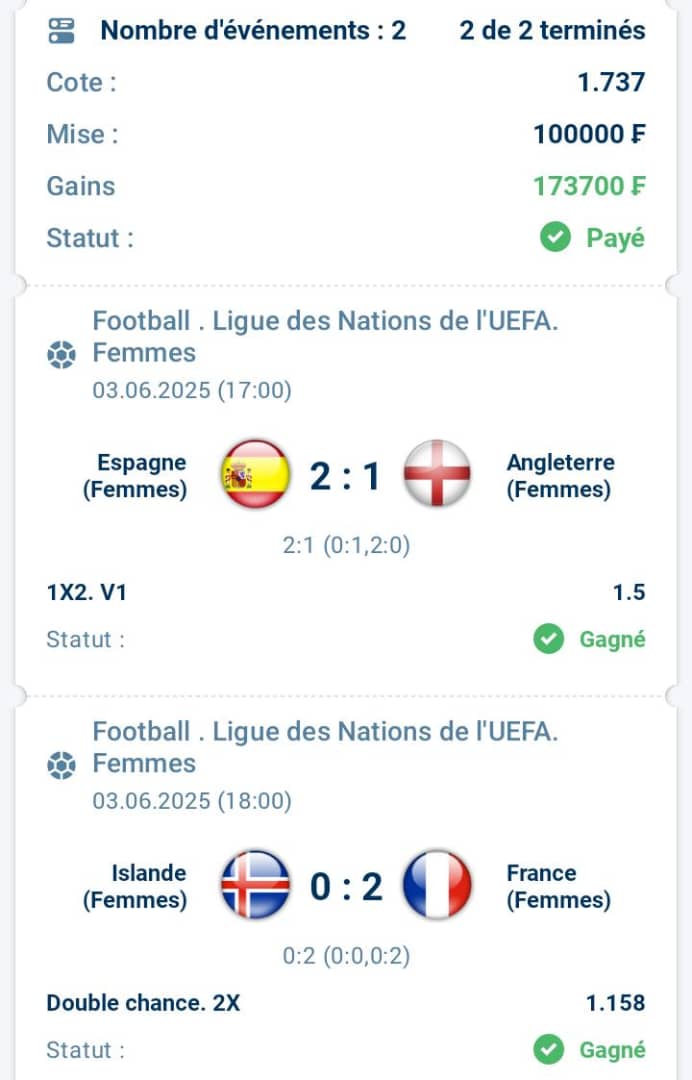Image resolution: width=692 pixels, height=1080 pixels.
Task: Click the green Payé checkmark icon
Action: pos(555,238)
